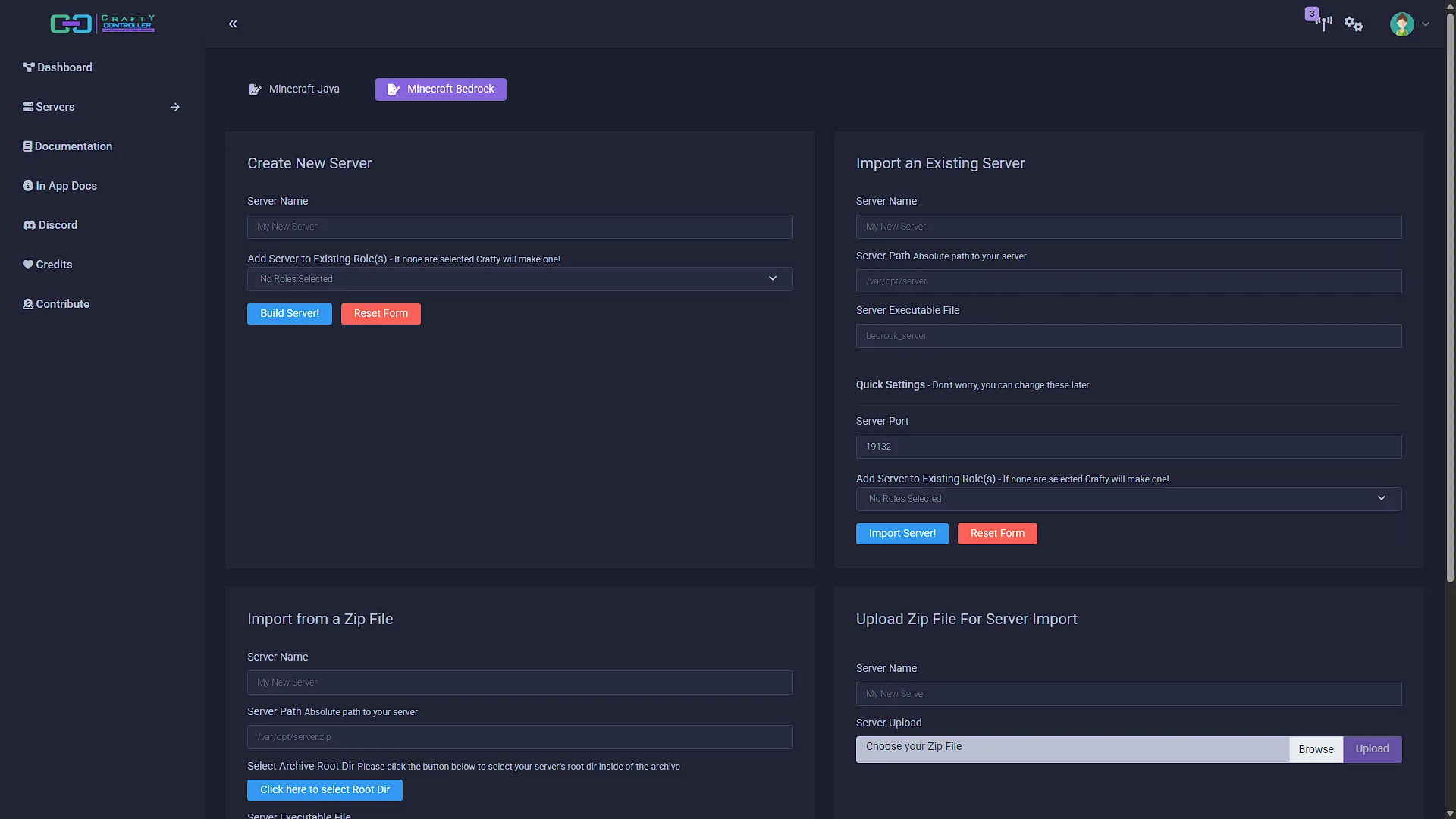Click the 'Choose your Zip File' field
1456x819 pixels.
pyautogui.click(x=1072, y=749)
